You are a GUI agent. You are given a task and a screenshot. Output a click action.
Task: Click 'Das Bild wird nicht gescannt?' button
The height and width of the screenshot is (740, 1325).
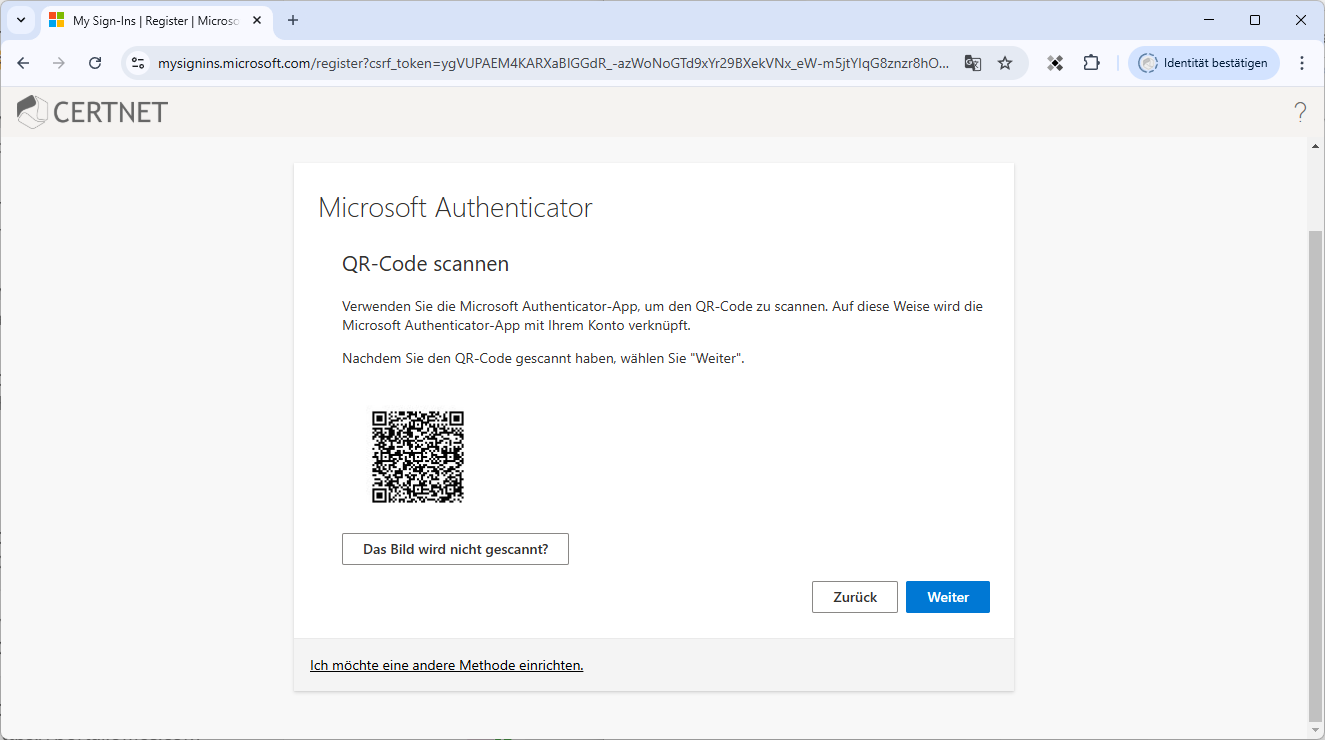(455, 549)
